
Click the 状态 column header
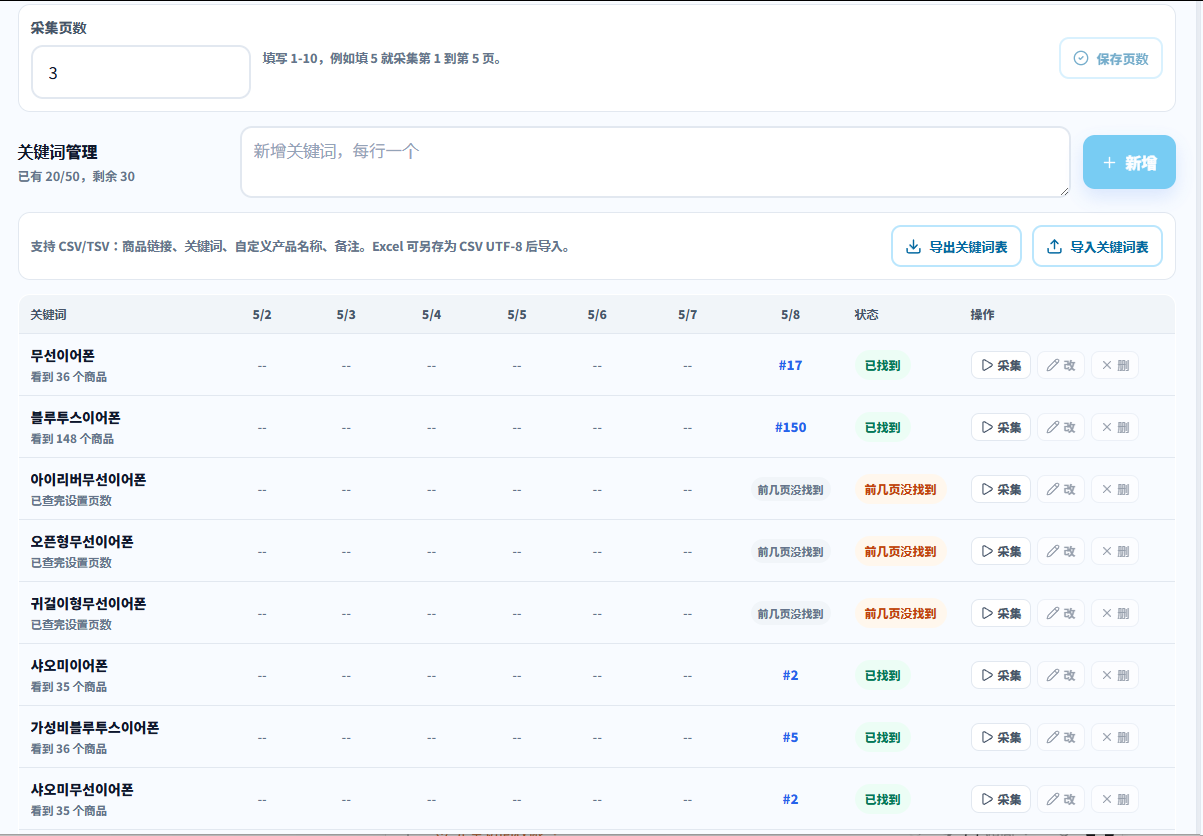[x=867, y=314]
